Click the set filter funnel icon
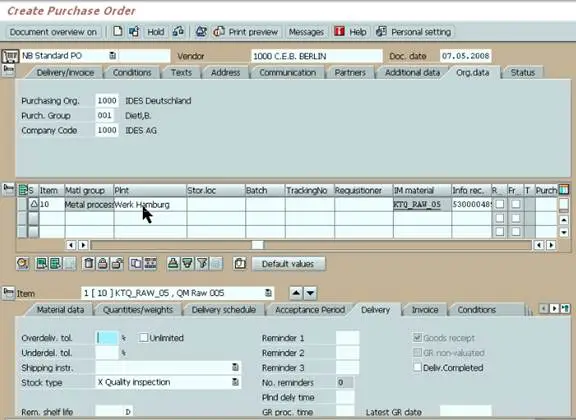The width and height of the screenshot is (576, 420). [x=202, y=263]
